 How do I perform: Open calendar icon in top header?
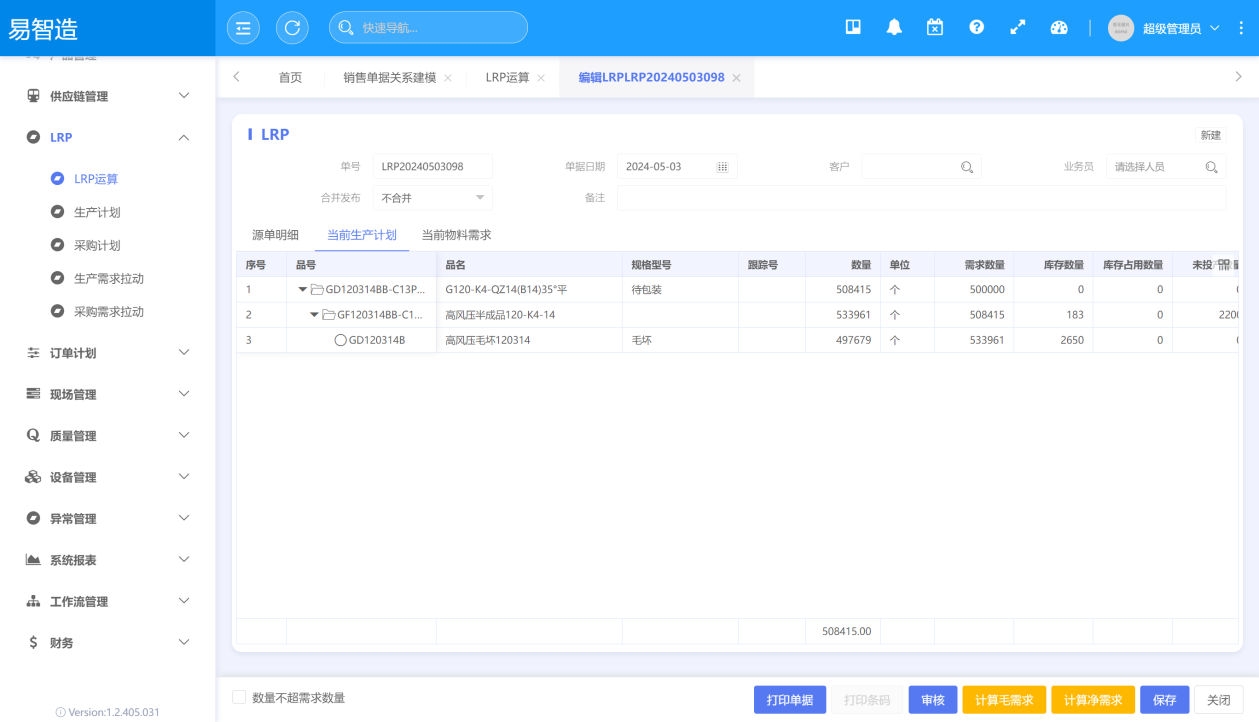(x=935, y=28)
